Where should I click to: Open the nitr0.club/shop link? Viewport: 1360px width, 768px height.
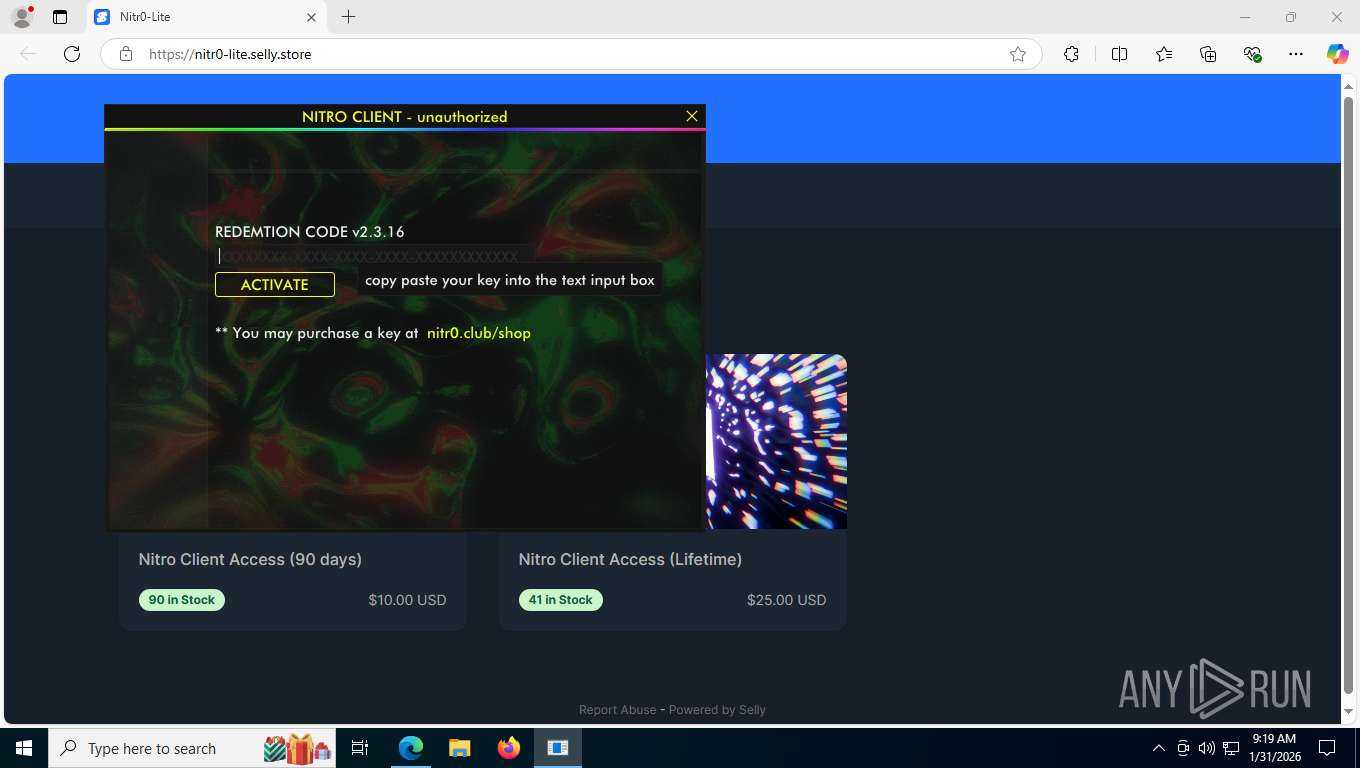tap(479, 333)
